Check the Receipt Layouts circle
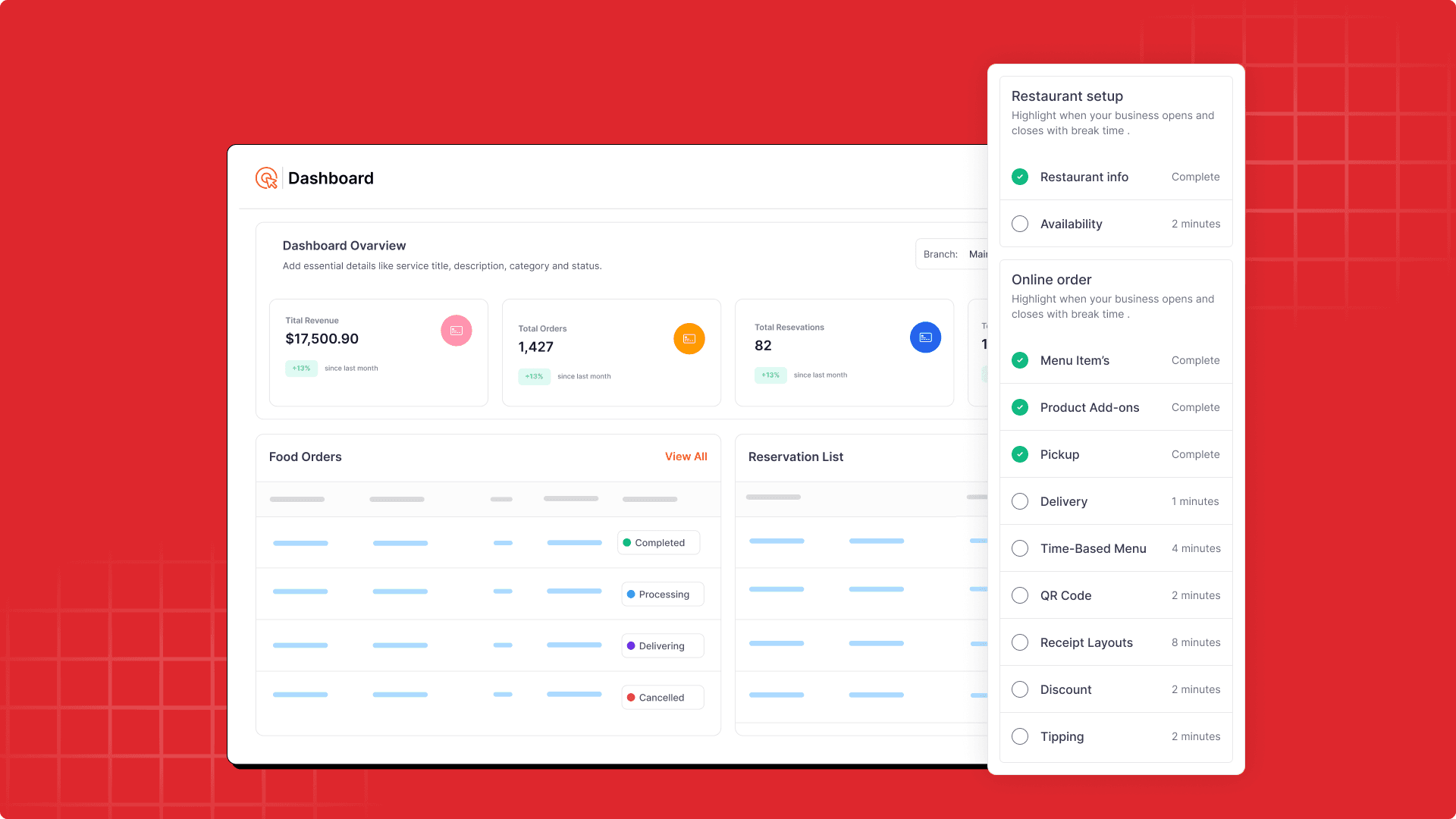The height and width of the screenshot is (819, 1456). pyautogui.click(x=1020, y=642)
